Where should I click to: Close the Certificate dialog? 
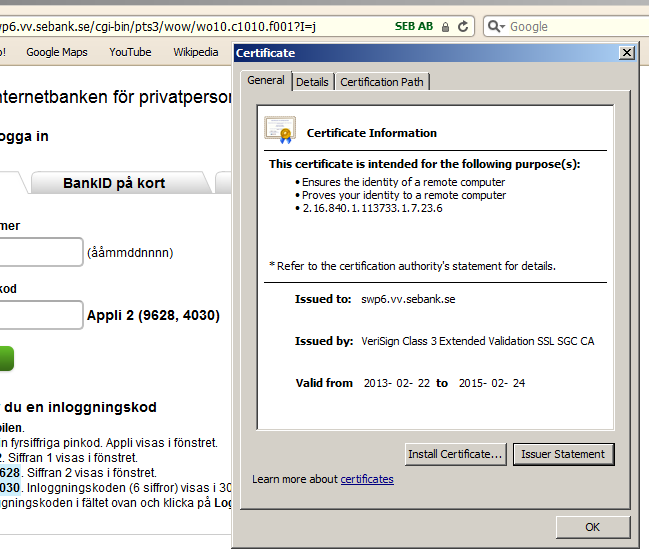pos(627,53)
